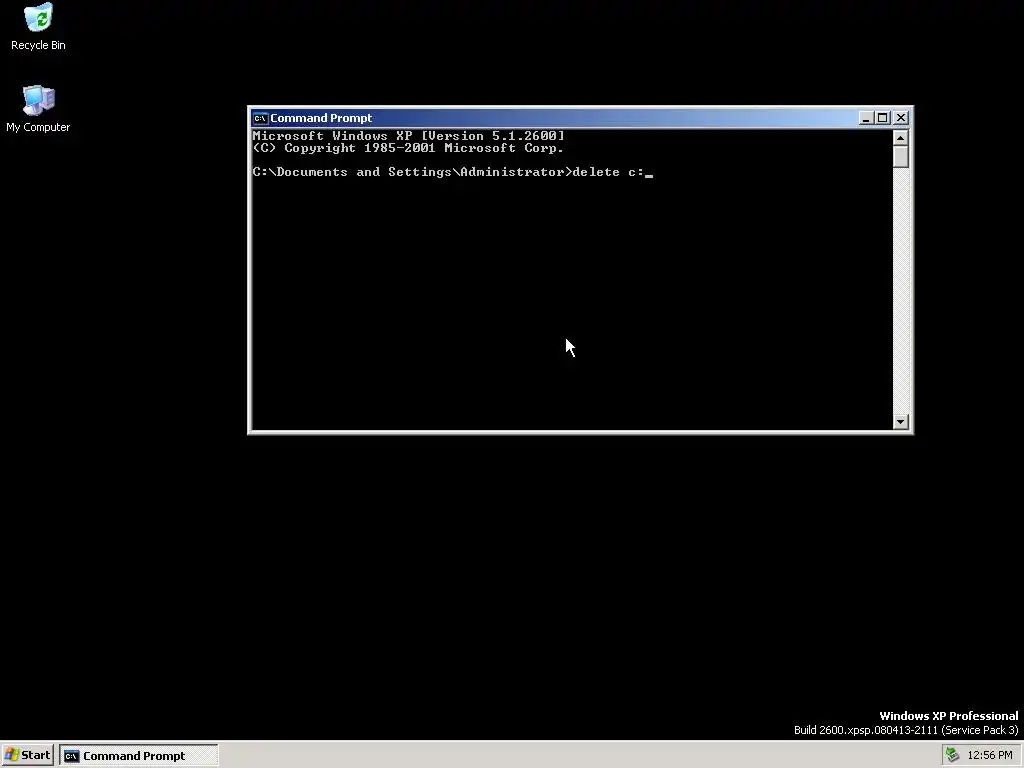Click the vertical scrollbar thumb
The width and height of the screenshot is (1024, 768).
(901, 157)
